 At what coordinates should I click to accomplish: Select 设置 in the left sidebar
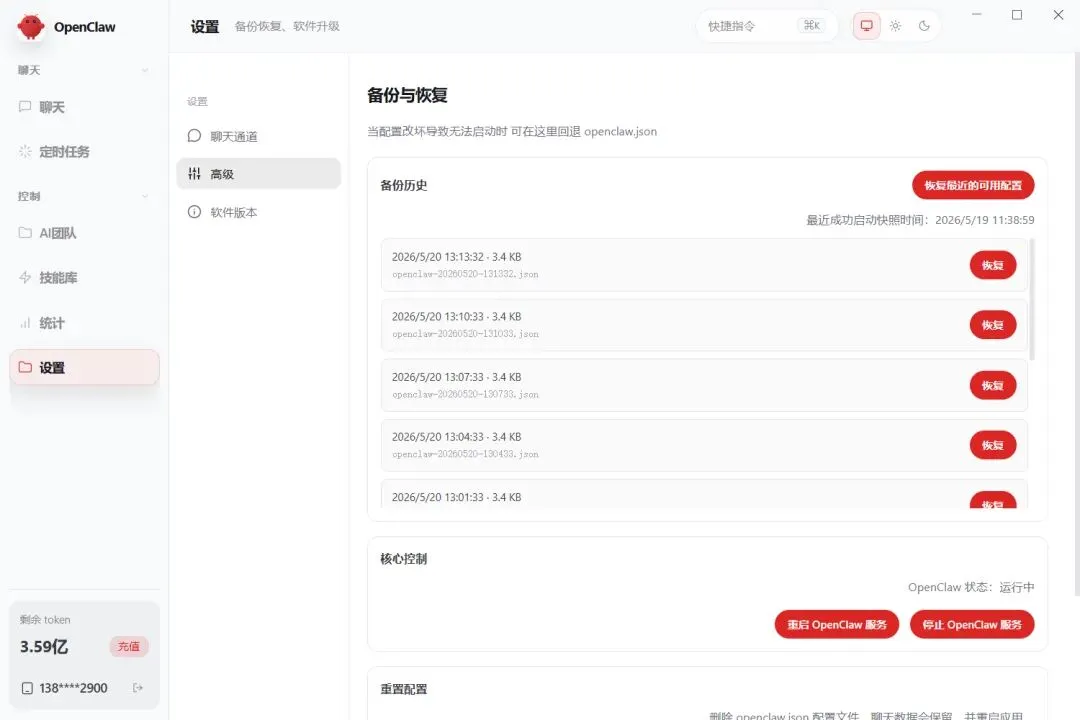84,367
